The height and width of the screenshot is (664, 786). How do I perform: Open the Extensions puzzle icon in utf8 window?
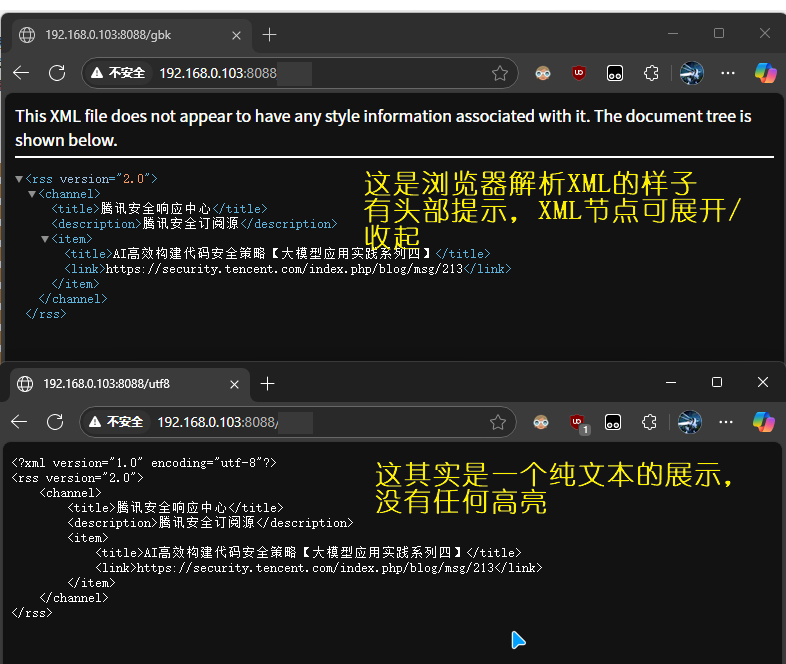click(x=649, y=422)
